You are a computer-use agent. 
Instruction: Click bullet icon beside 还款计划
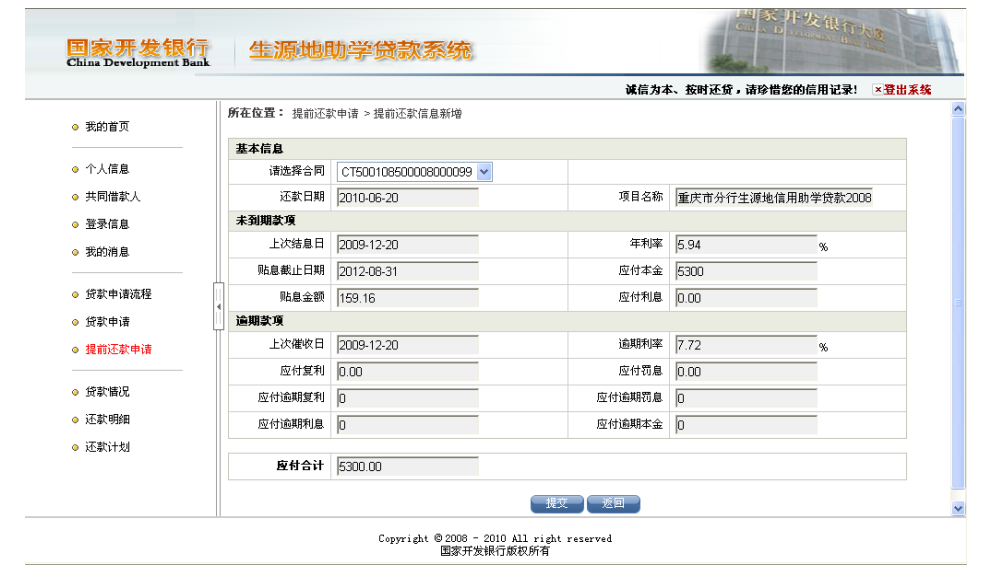75,448
